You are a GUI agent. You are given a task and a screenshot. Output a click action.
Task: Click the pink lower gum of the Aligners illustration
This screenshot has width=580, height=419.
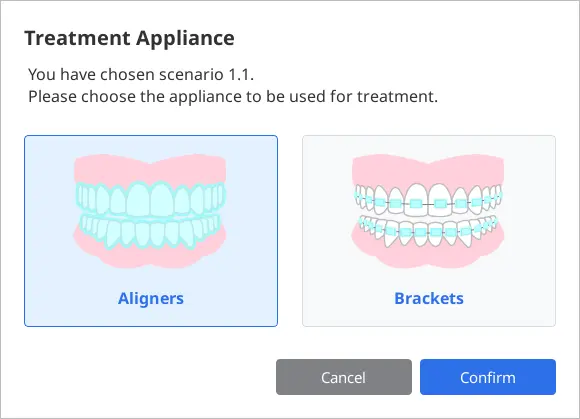click(150, 256)
